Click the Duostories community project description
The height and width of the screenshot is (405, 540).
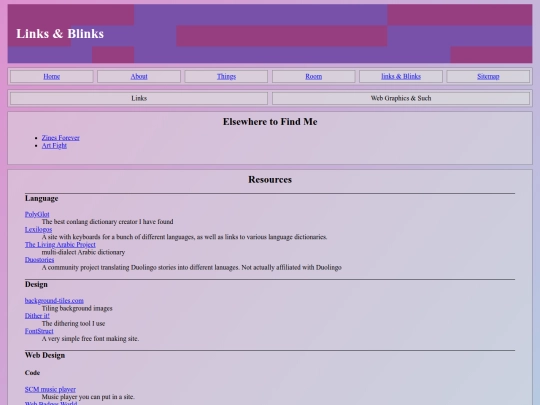191,267
